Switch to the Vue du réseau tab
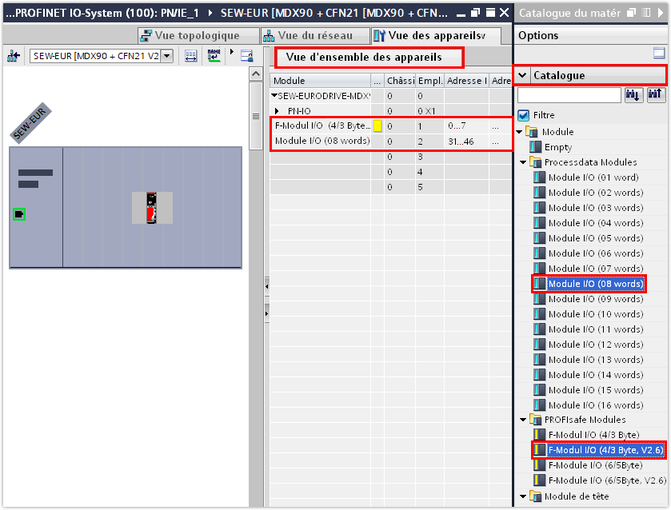Viewport: 671px width, 510px height. coord(317,35)
